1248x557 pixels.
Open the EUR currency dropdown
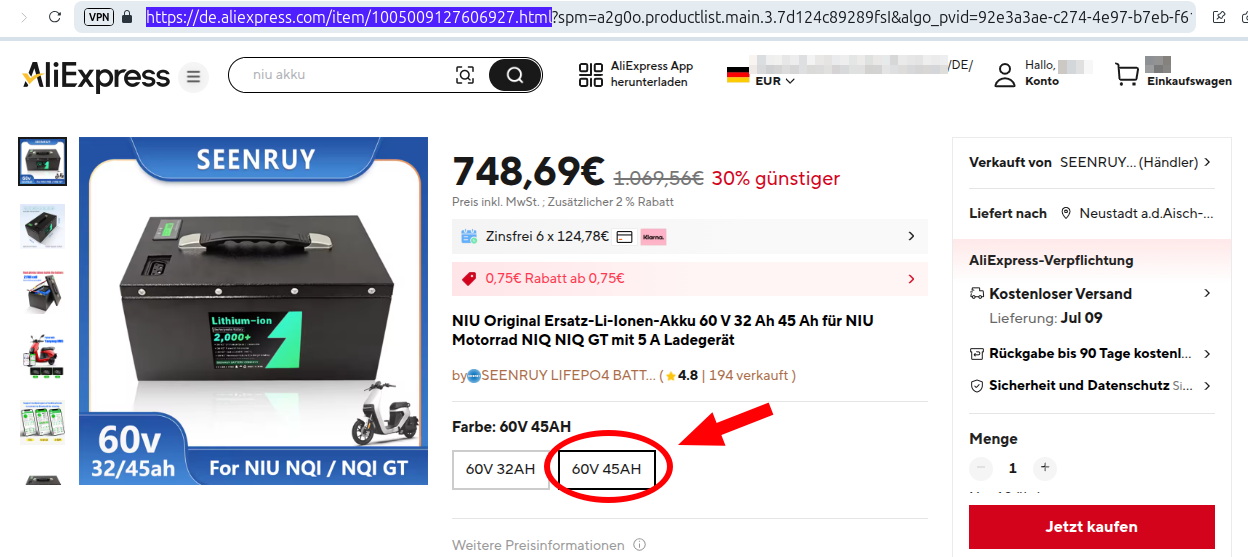pos(775,81)
